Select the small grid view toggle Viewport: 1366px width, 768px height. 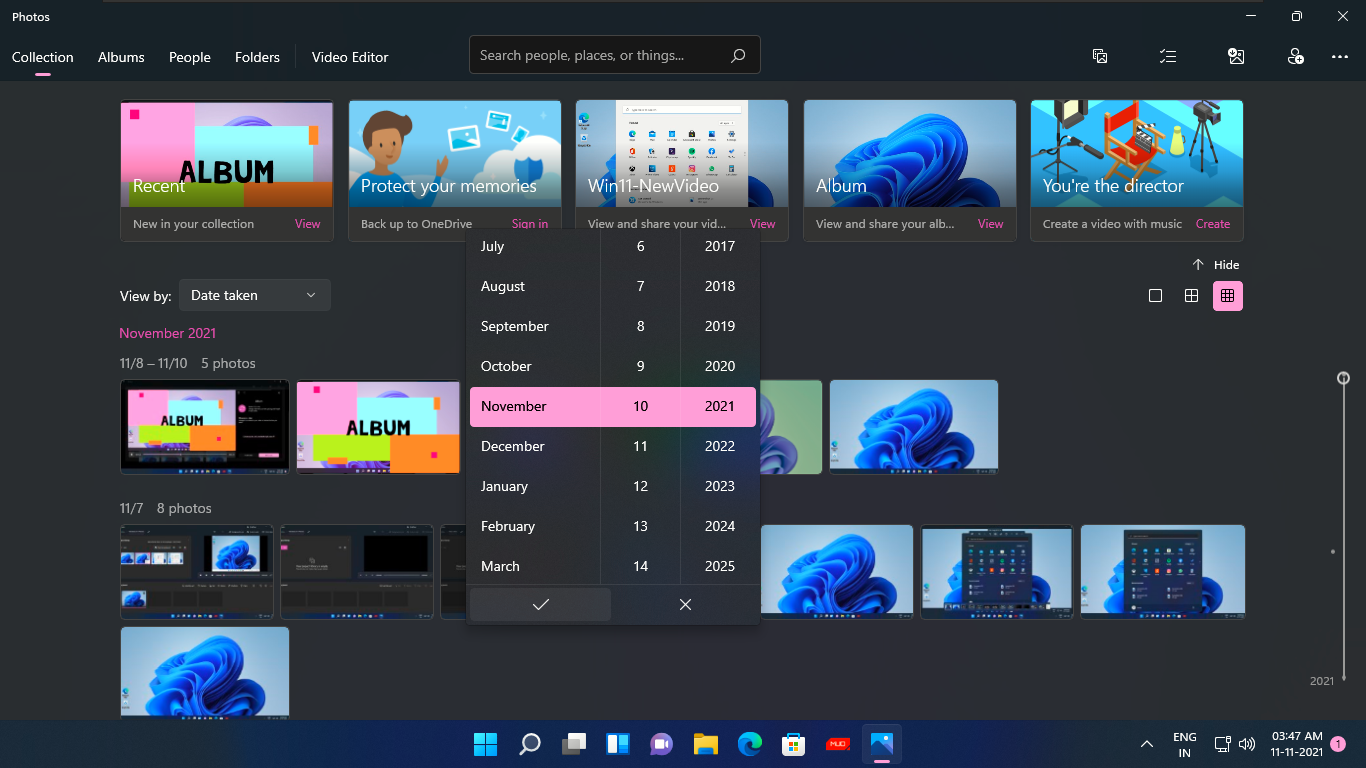1227,296
